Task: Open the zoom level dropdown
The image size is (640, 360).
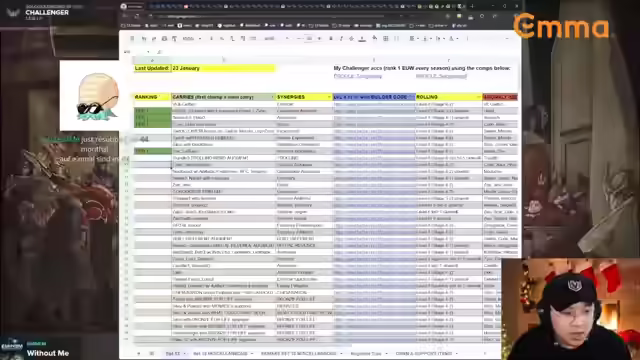Action: coord(191,39)
